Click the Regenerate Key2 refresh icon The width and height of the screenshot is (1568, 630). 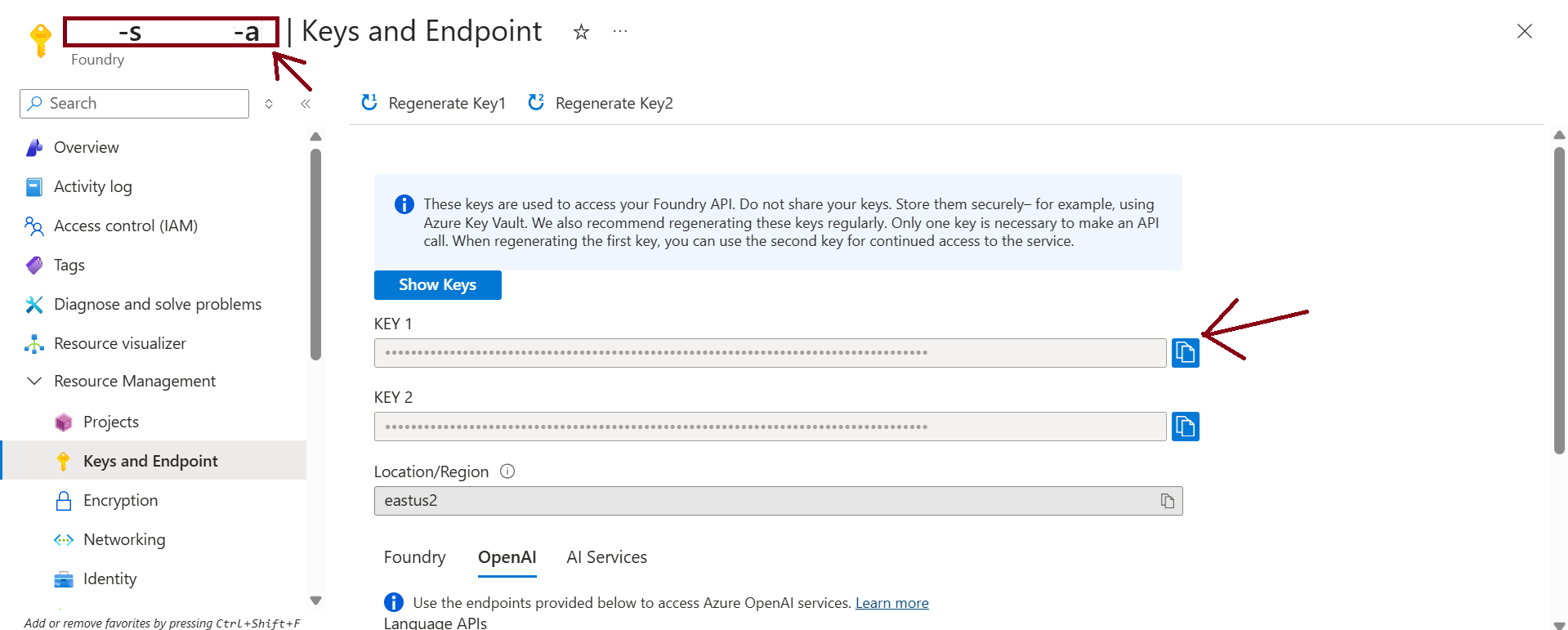click(x=536, y=102)
